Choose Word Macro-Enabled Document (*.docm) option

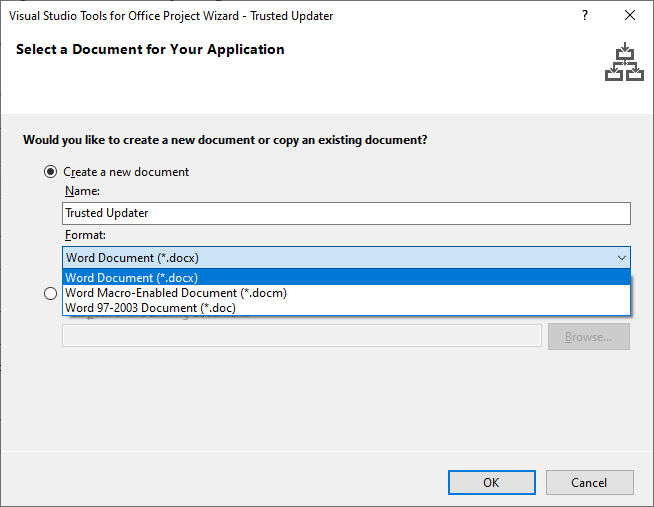(x=346, y=293)
